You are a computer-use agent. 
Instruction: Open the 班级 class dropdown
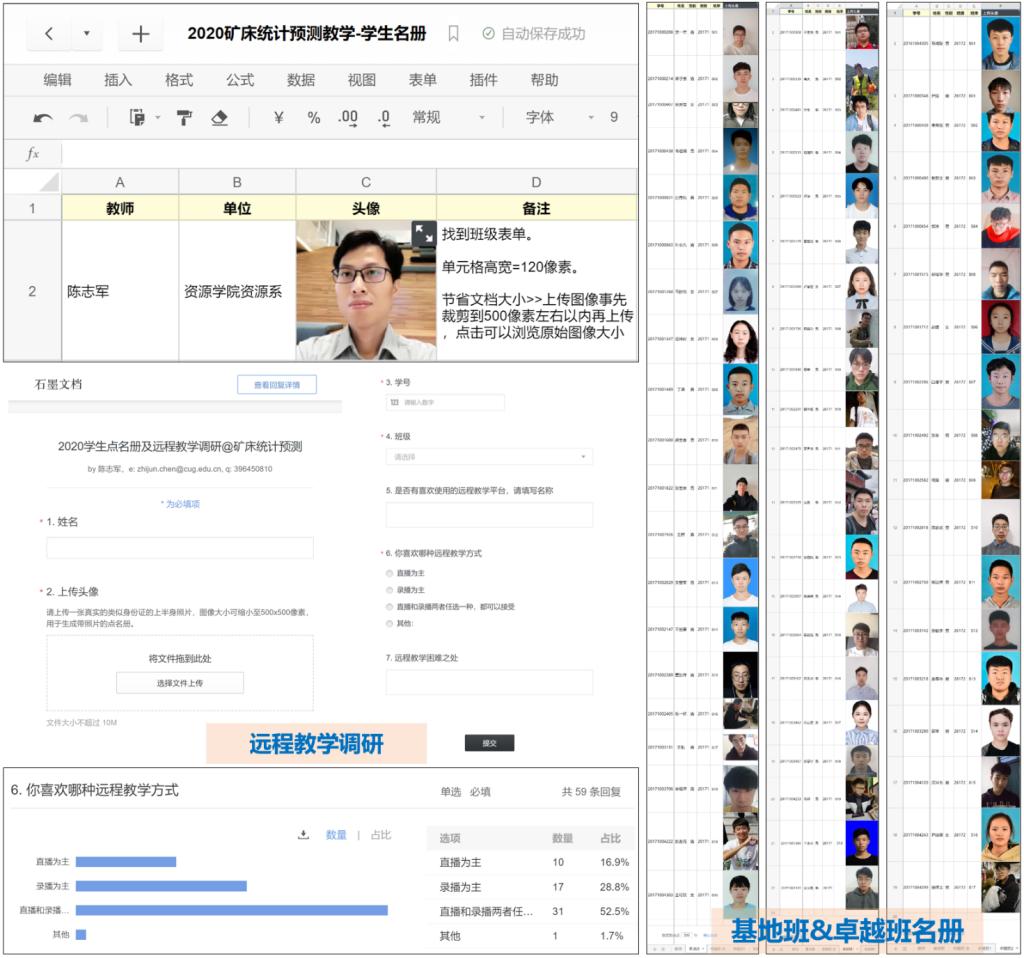[x=489, y=457]
